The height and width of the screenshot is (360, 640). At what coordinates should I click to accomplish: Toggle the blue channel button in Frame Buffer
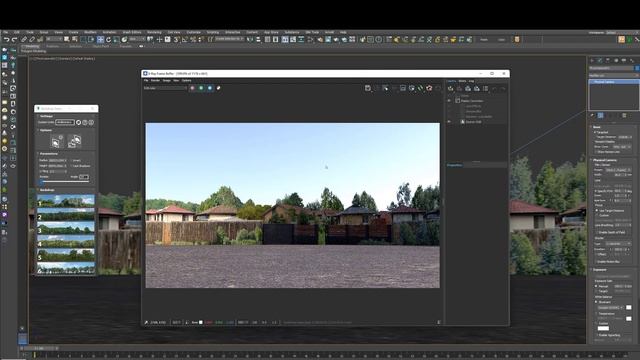[210, 88]
